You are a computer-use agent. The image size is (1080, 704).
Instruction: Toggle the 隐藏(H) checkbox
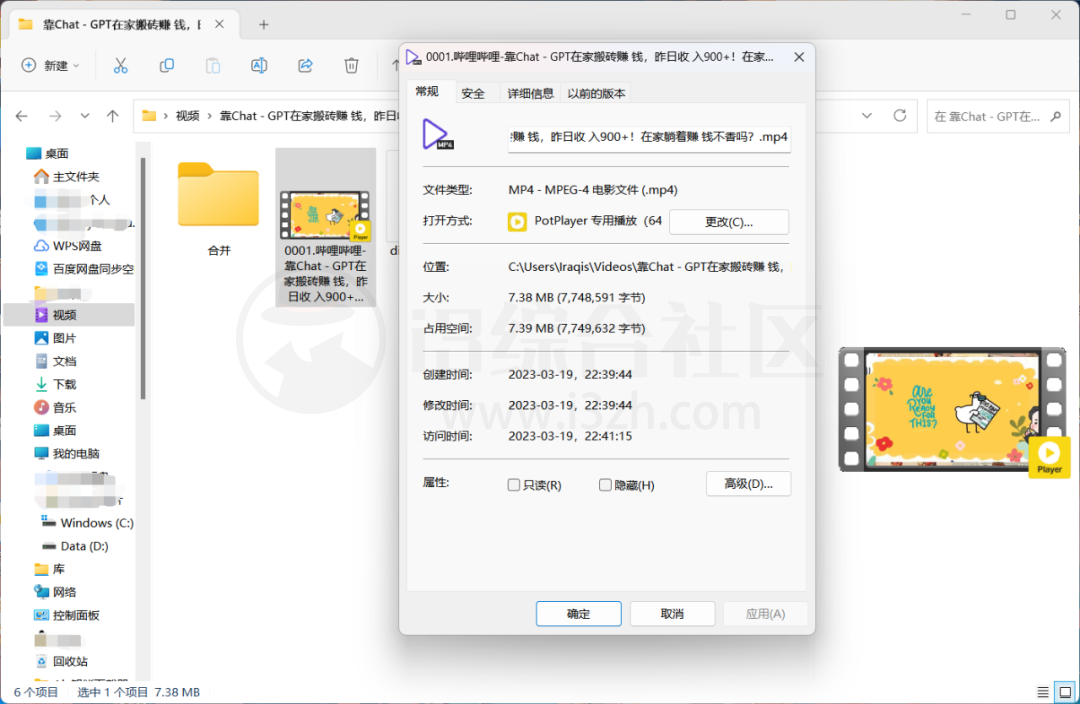[x=605, y=485]
